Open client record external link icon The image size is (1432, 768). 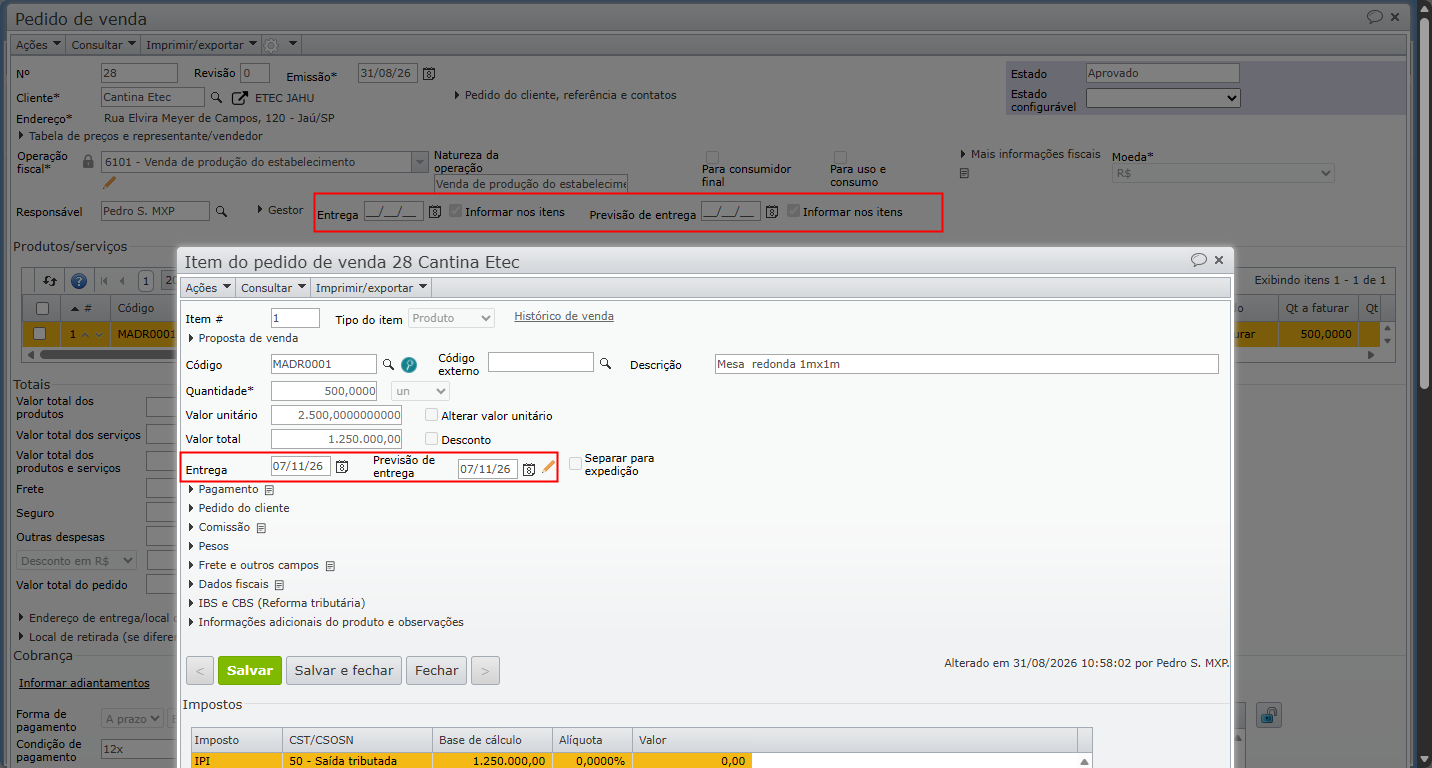(239, 97)
